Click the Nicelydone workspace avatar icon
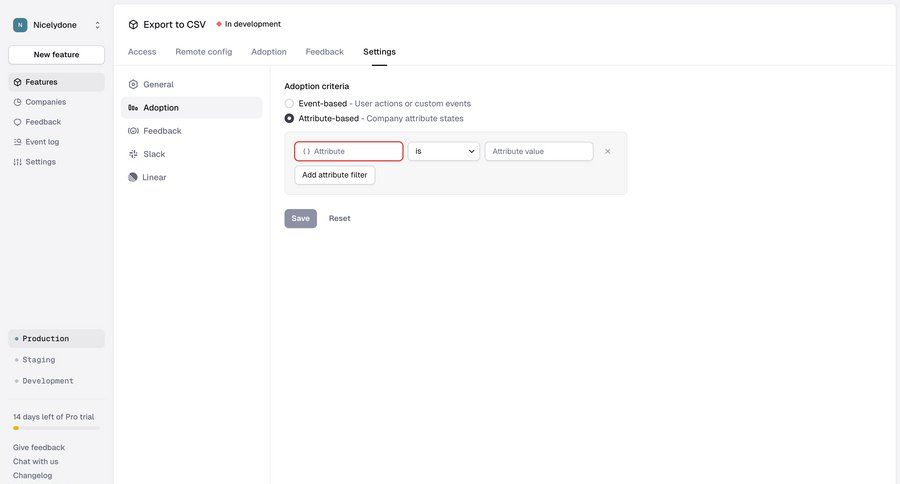The width and height of the screenshot is (900, 484). pyautogui.click(x=20, y=25)
